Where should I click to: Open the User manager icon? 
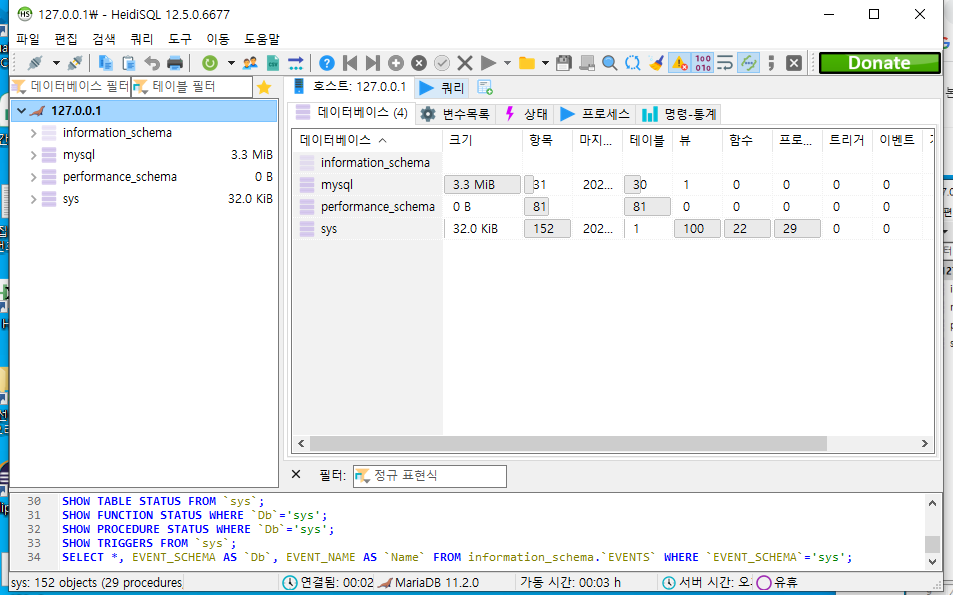coord(250,63)
